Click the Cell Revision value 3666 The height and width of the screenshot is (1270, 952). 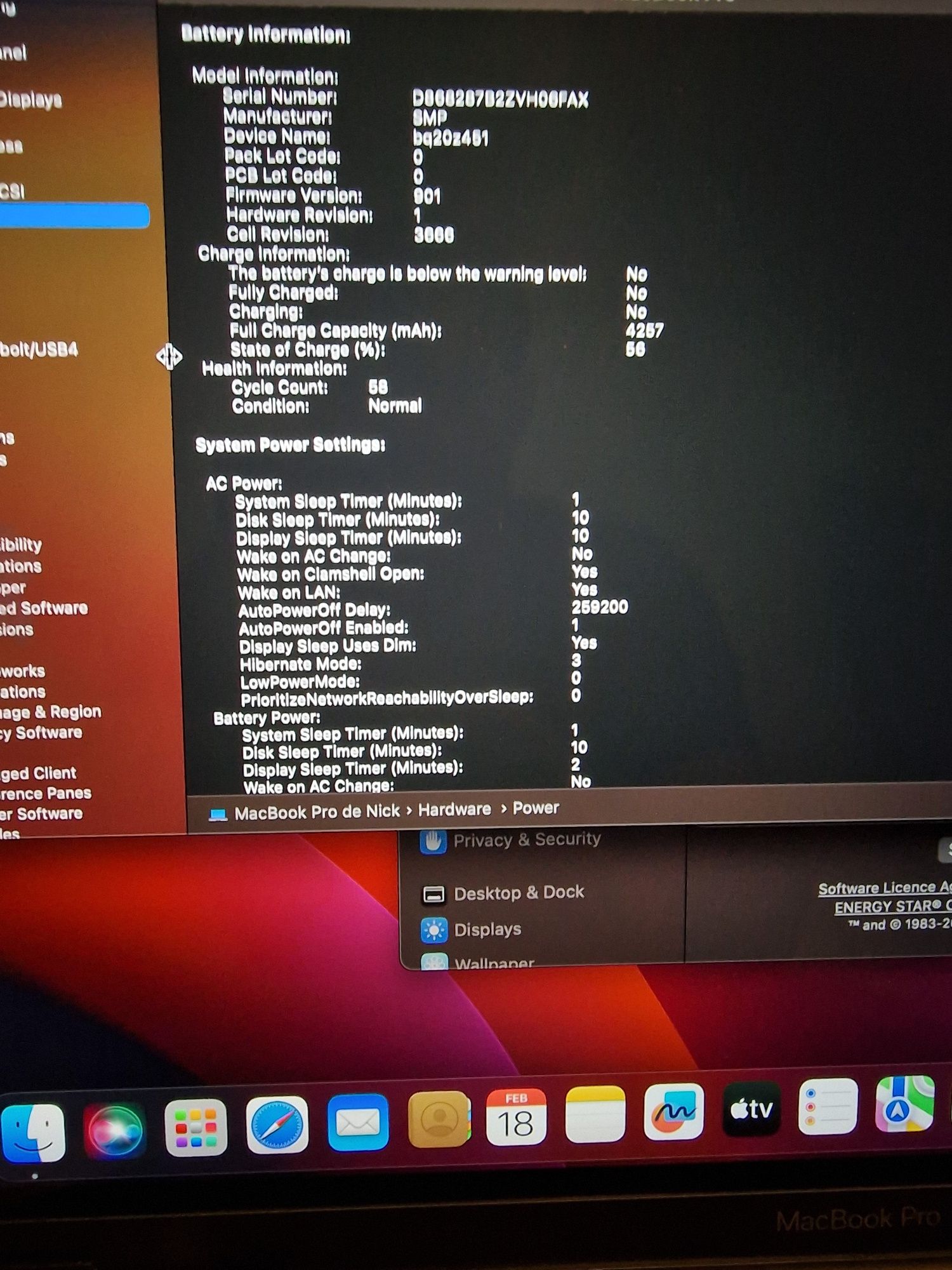[x=434, y=235]
